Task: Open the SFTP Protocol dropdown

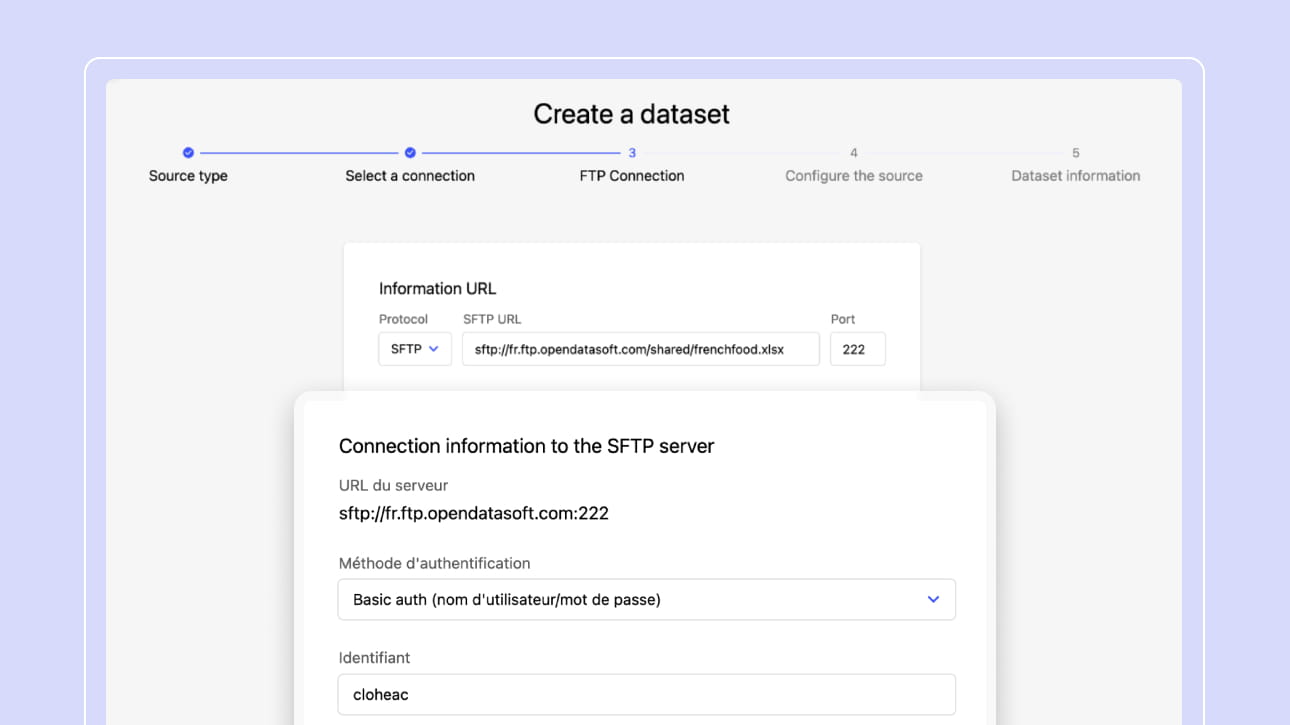Action: (x=415, y=349)
